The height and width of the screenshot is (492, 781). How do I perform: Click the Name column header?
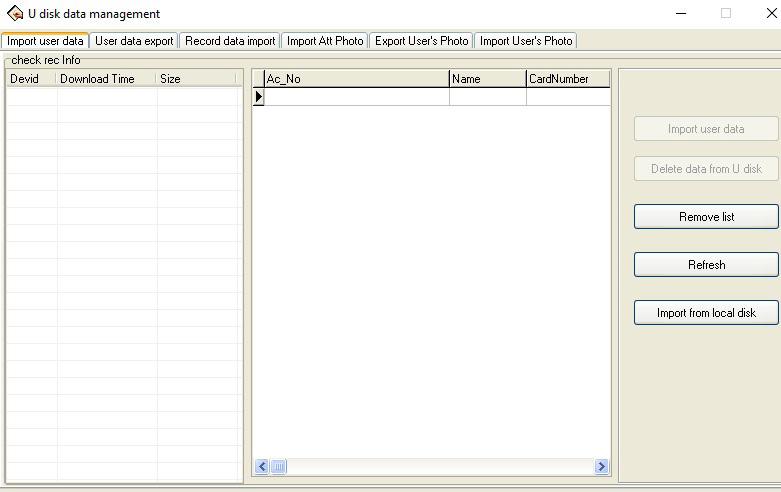tap(488, 79)
